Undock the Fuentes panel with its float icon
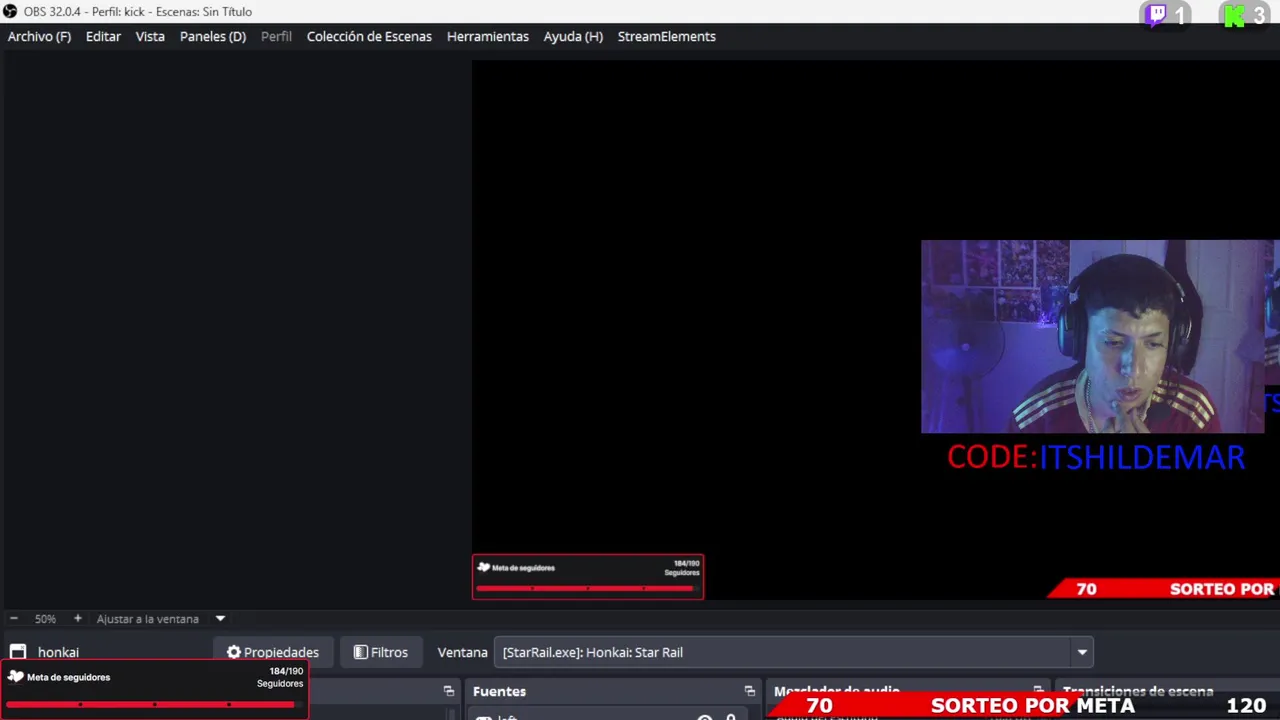The image size is (1280, 720). (x=749, y=691)
